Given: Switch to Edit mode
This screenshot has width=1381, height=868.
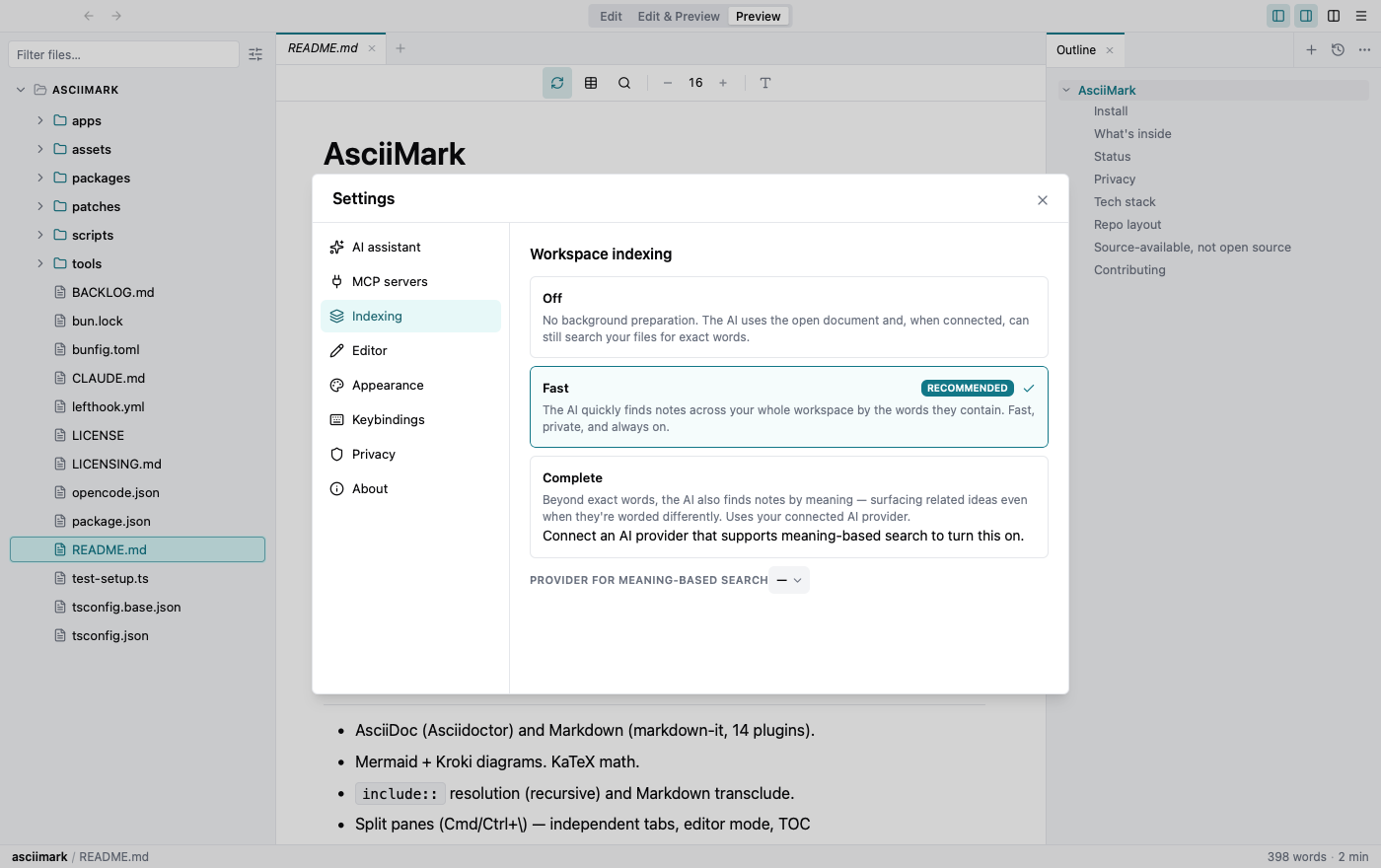Looking at the screenshot, I should (611, 16).
